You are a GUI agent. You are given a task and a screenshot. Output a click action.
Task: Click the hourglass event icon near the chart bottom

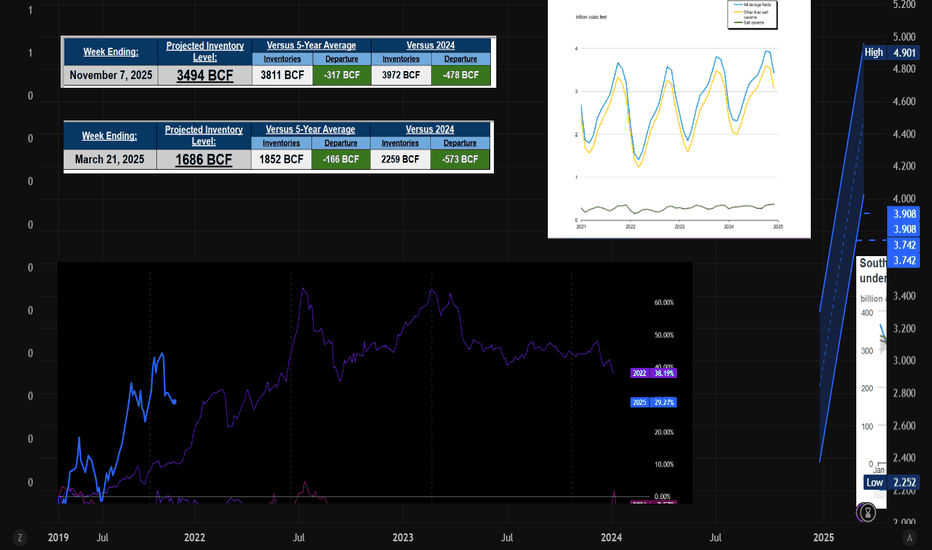pos(867,512)
